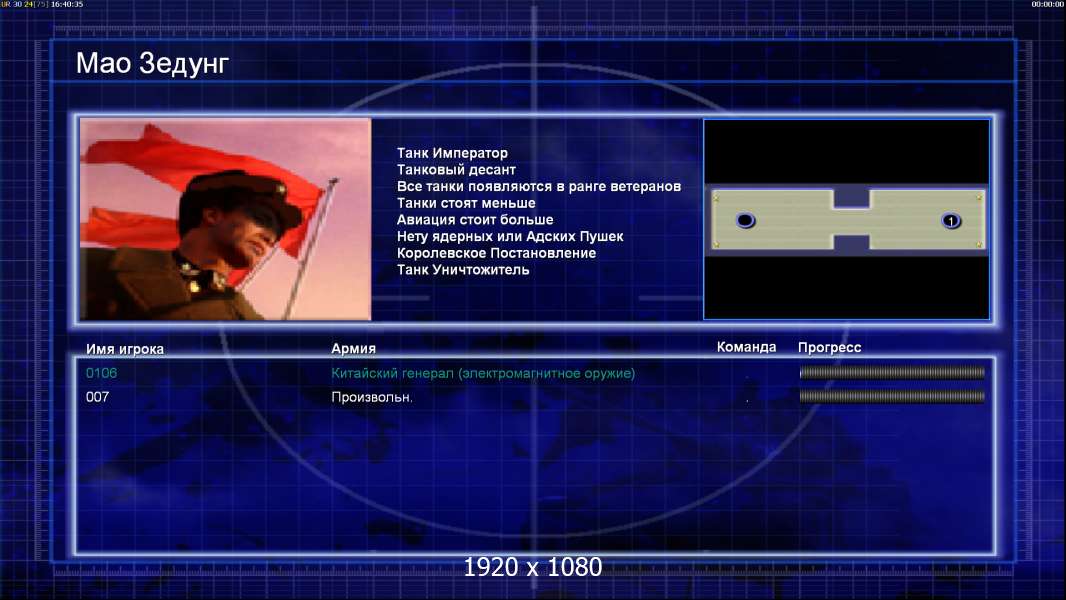Click the 'Китайский генерал (электромагнитное оружие)' army entry
The width and height of the screenshot is (1066, 600).
(483, 373)
